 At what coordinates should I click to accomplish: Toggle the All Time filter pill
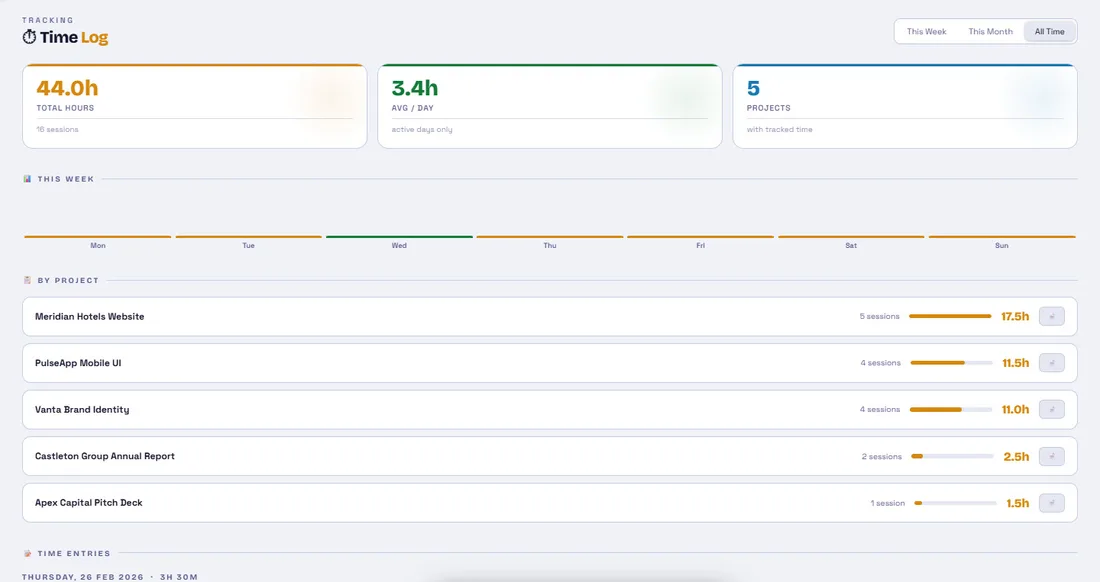(1049, 31)
